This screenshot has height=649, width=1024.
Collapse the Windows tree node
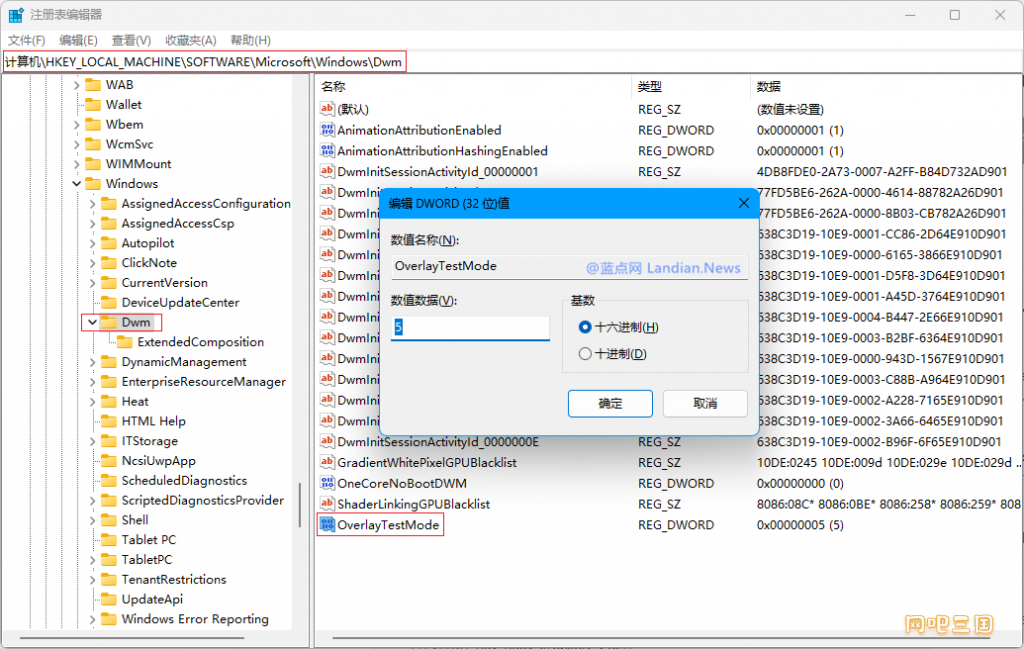pyautogui.click(x=76, y=183)
